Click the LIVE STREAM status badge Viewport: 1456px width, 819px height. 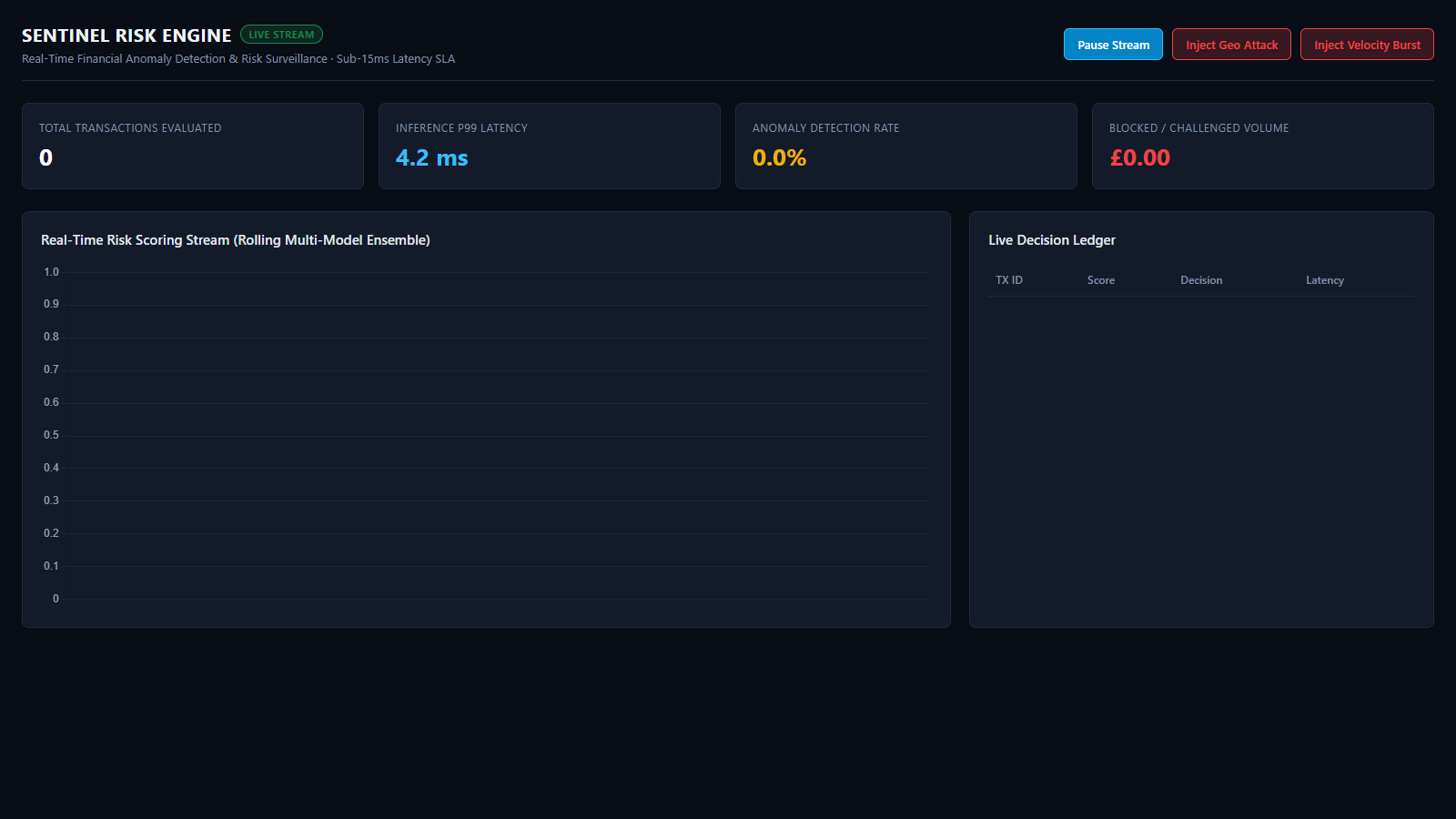click(281, 35)
